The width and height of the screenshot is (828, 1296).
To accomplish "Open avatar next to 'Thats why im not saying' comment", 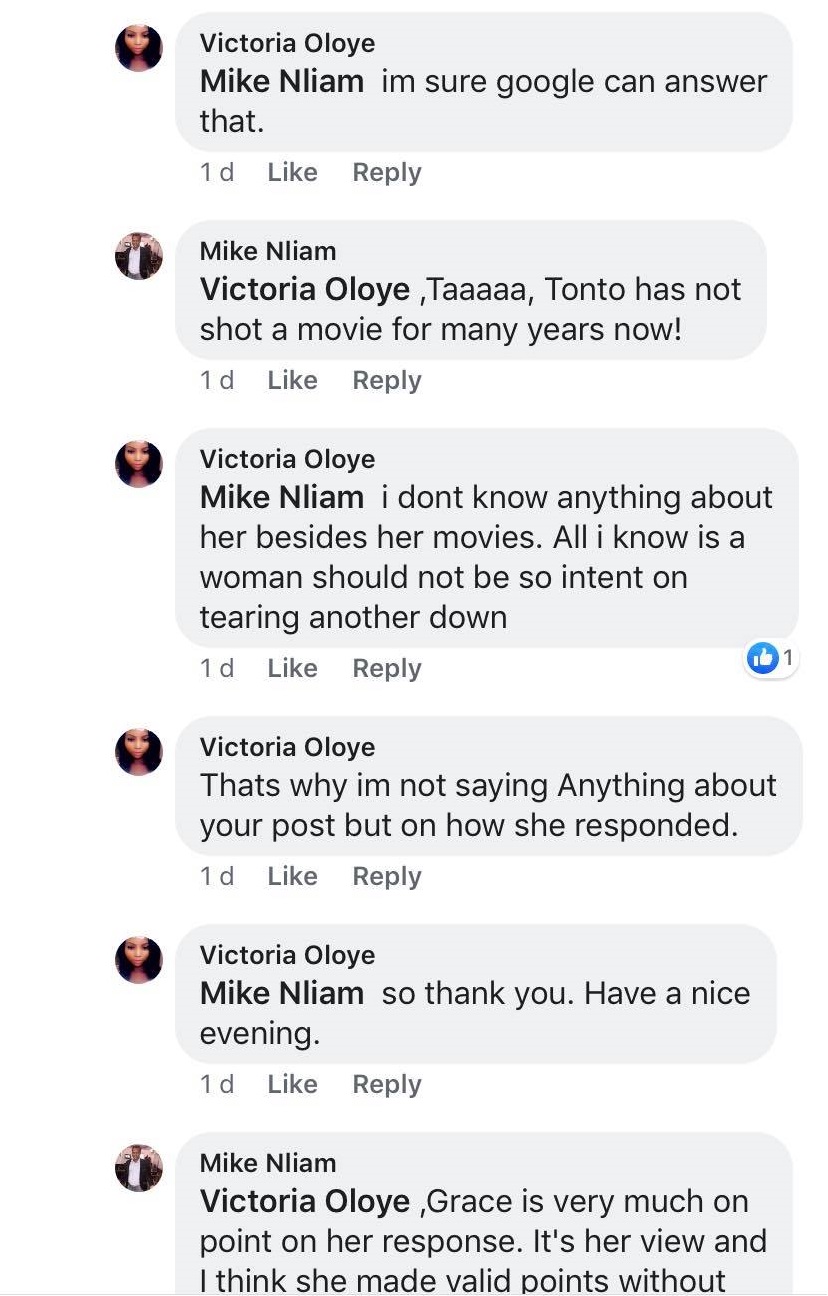I will pyautogui.click(x=139, y=752).
